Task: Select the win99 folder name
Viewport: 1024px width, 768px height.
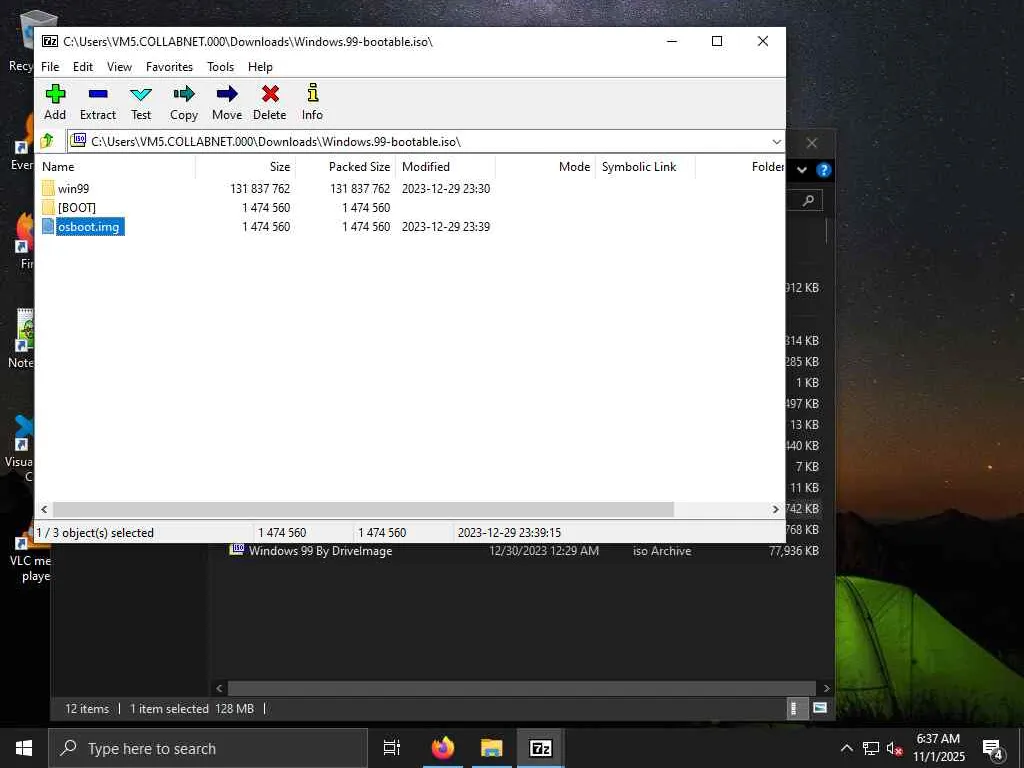Action: coord(73,188)
